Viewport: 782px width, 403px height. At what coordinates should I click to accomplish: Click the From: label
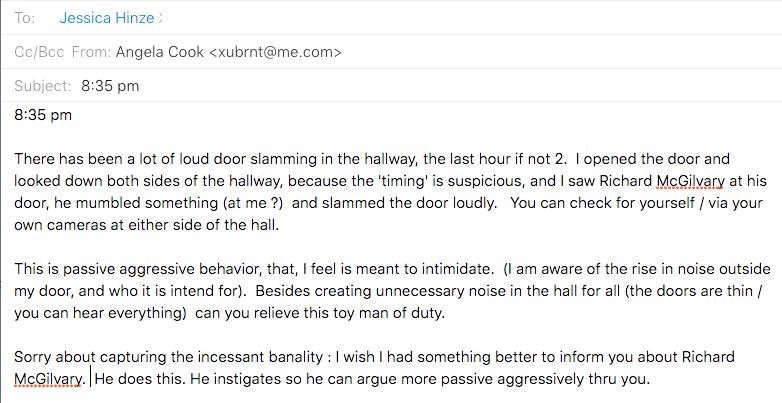pyautogui.click(x=91, y=52)
